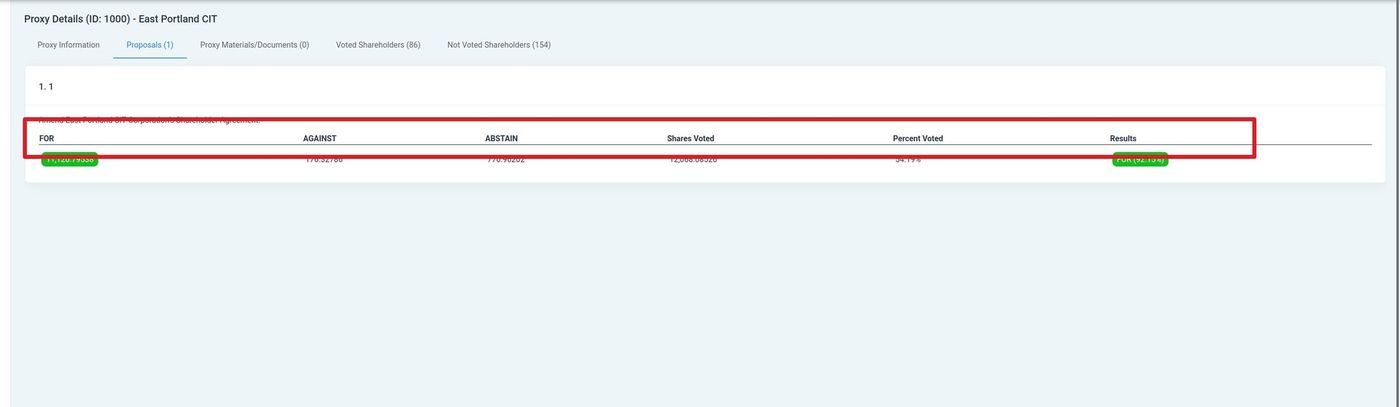The image size is (1400, 407).
Task: Switch to Proxy Materials/Documents (0) tab
Action: click(254, 45)
